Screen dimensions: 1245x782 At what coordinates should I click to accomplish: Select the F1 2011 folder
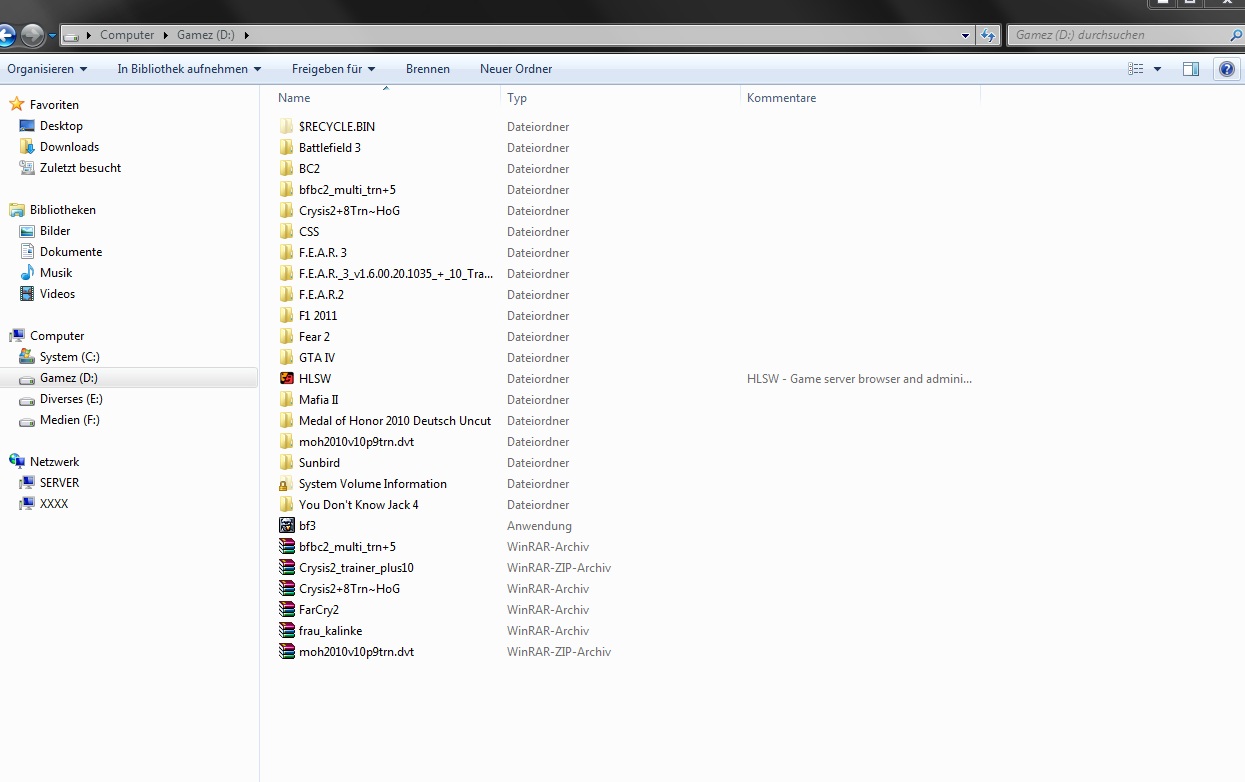pos(318,316)
